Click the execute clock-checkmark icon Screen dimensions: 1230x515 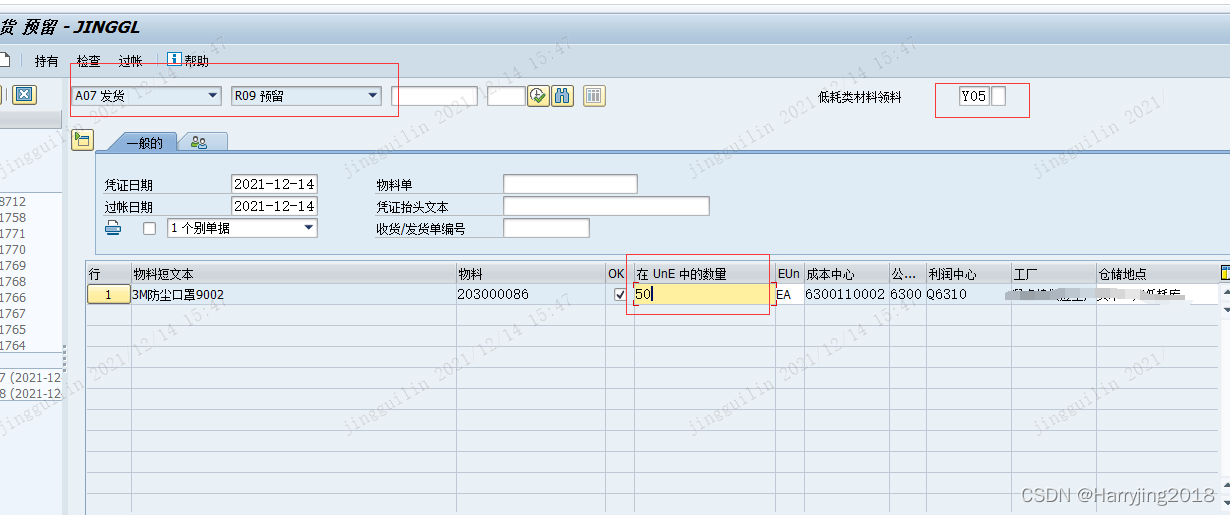pos(538,96)
